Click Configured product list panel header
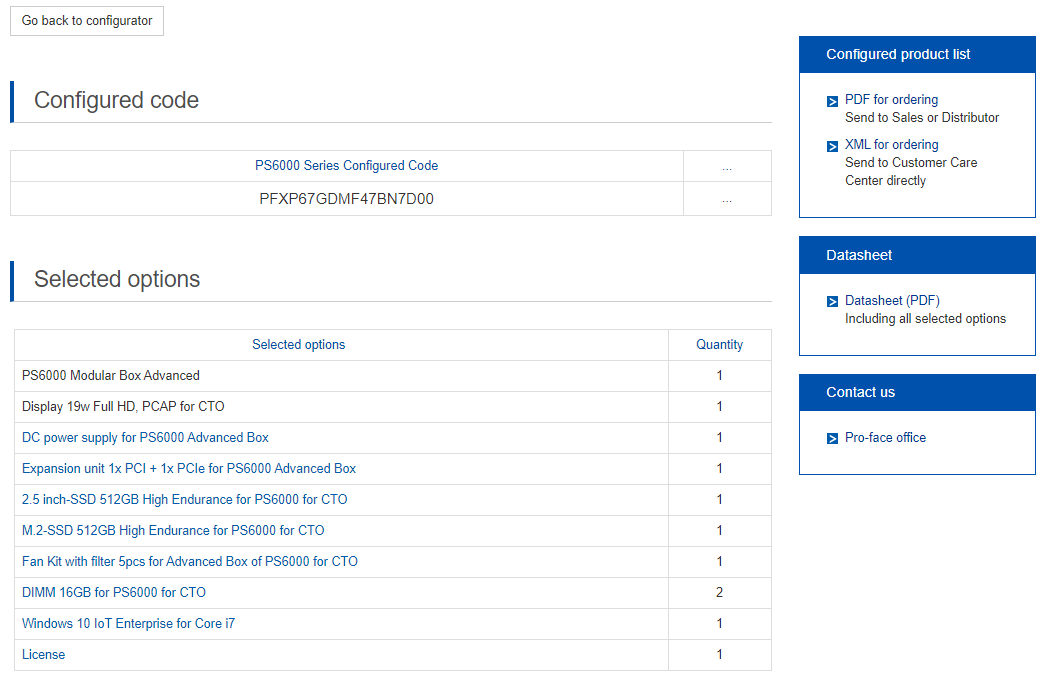Screen dimensions: 1049x691 pyautogui.click(x=917, y=54)
